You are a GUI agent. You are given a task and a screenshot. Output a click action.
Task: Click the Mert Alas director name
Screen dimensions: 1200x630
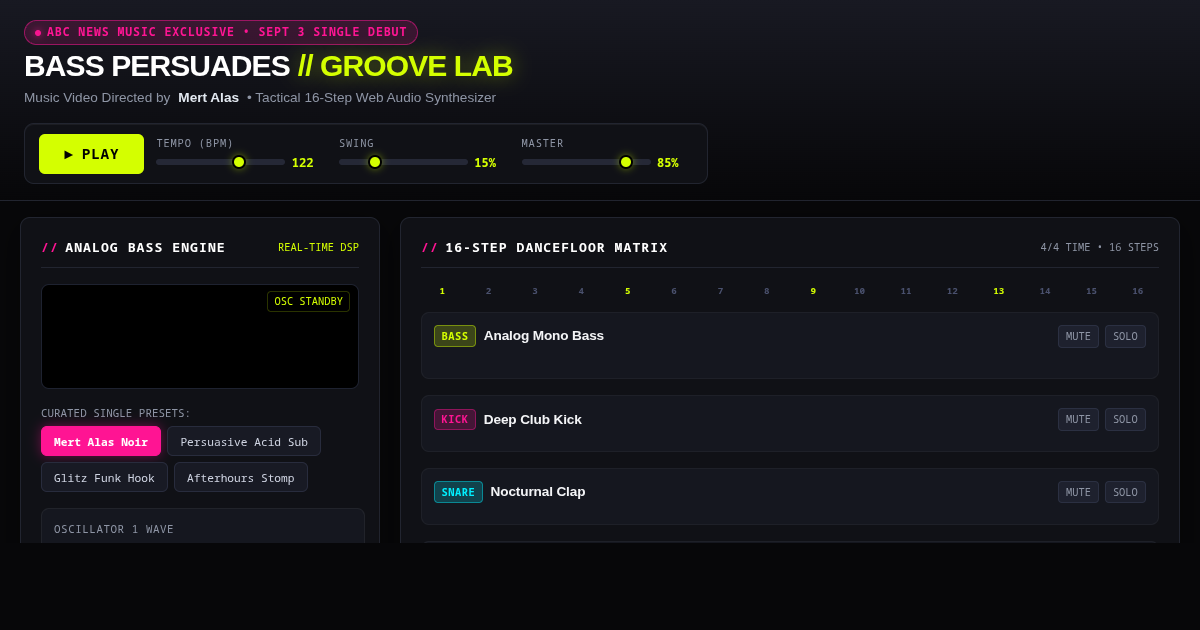pos(208,97)
